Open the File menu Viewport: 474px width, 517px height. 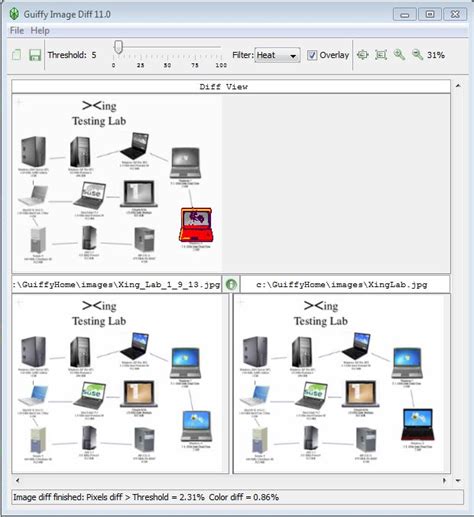17,31
